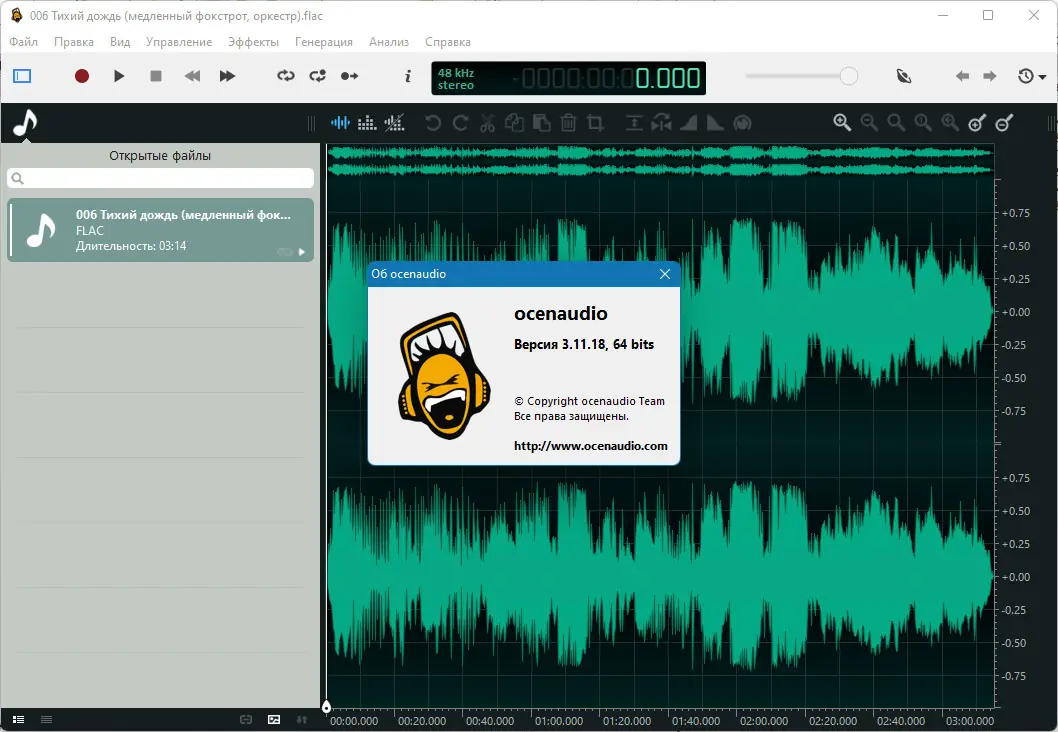Image resolution: width=1058 pixels, height=732 pixels.
Task: Click the Redo icon
Action: point(460,123)
